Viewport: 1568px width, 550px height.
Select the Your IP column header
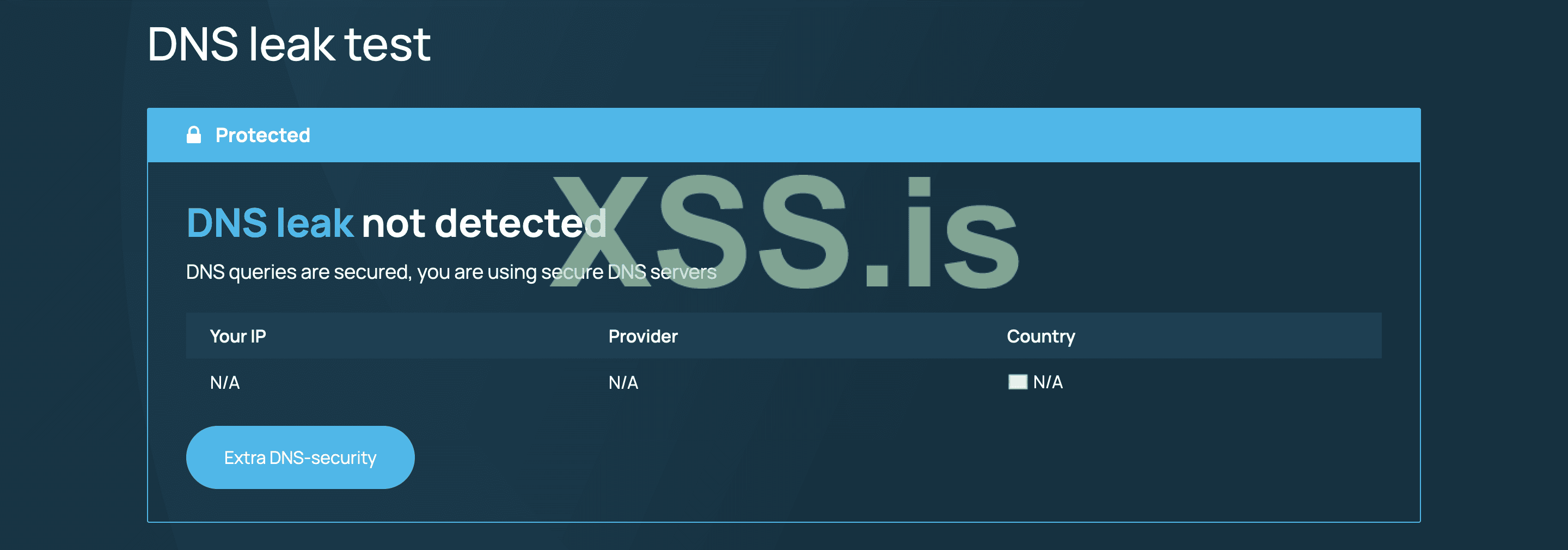(x=237, y=336)
